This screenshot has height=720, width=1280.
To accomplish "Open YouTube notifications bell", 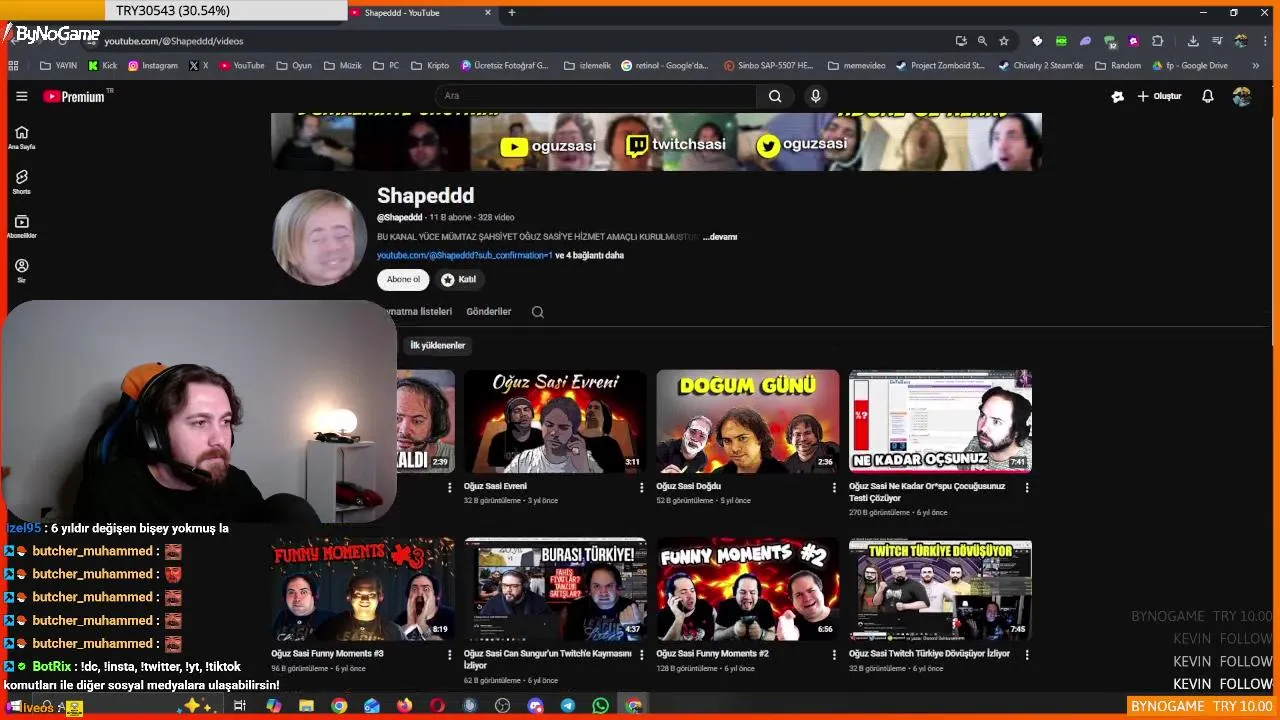I will coord(1207,96).
